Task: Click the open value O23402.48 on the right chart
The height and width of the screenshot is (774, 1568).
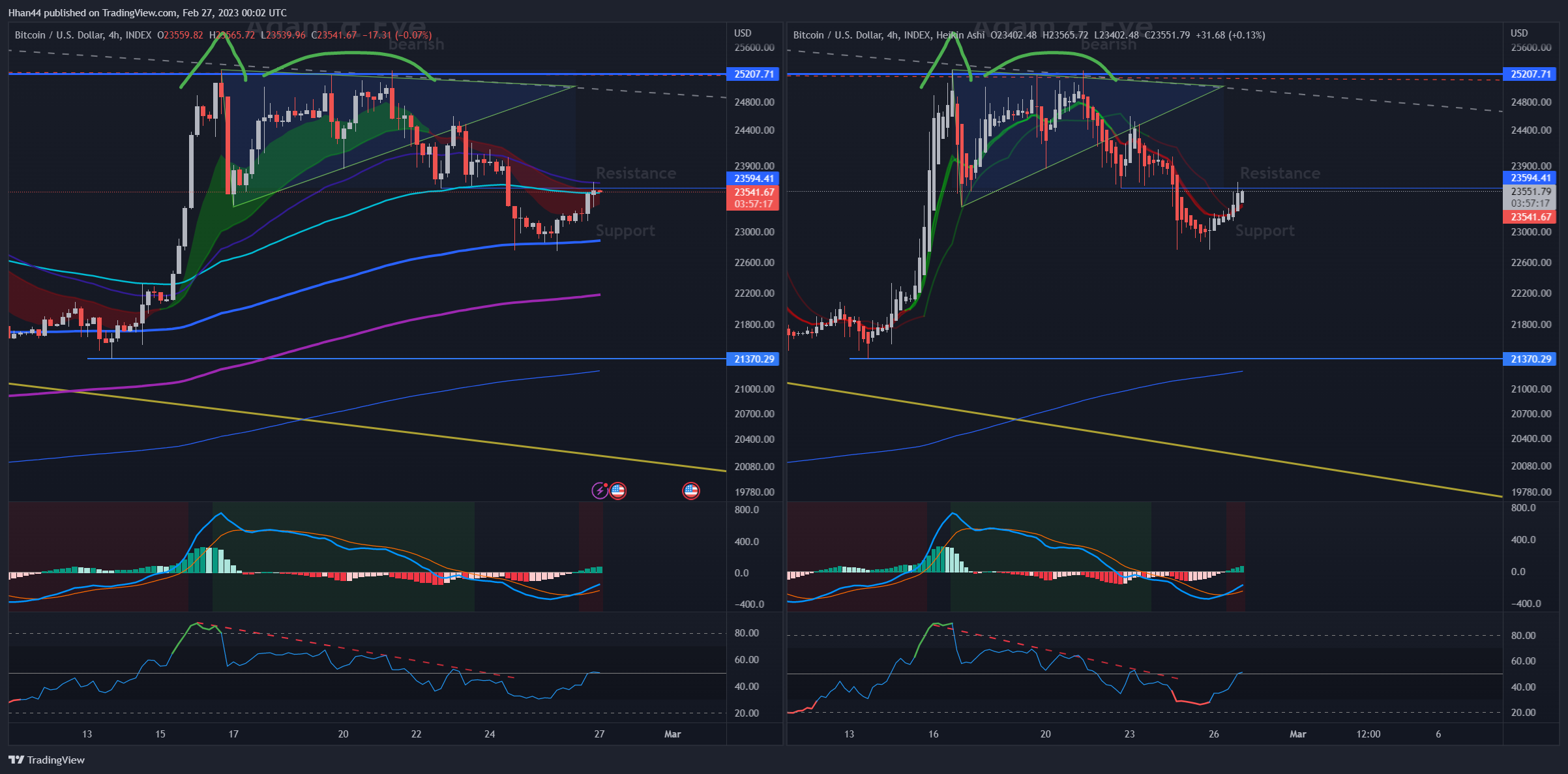Action: click(1013, 35)
